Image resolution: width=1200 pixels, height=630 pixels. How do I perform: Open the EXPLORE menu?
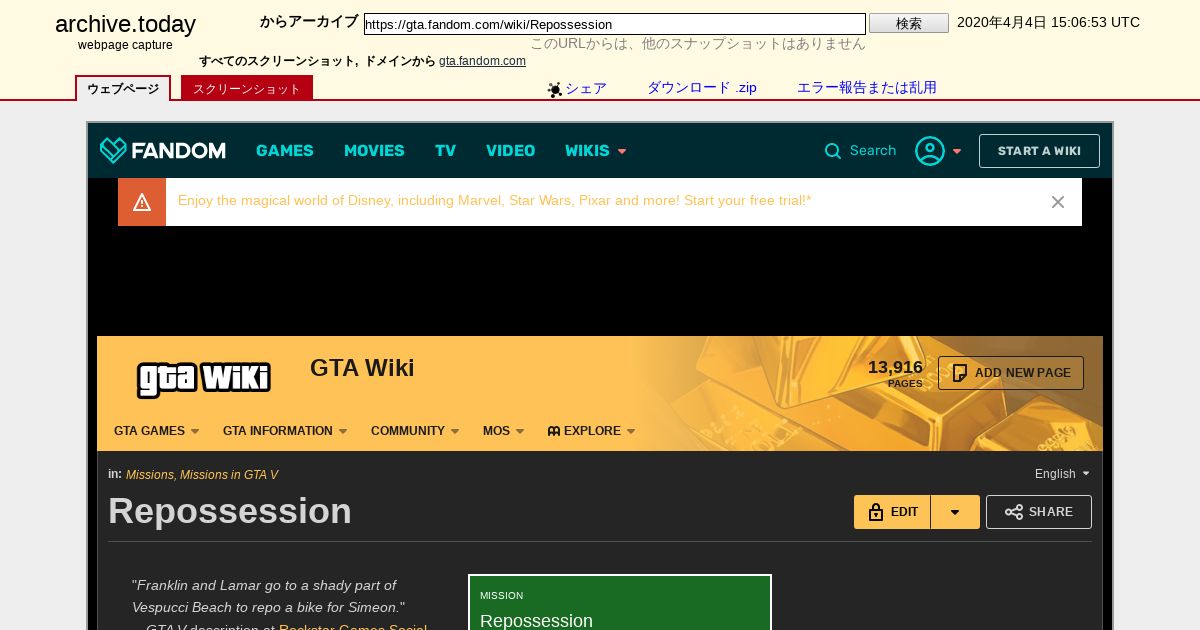point(592,431)
